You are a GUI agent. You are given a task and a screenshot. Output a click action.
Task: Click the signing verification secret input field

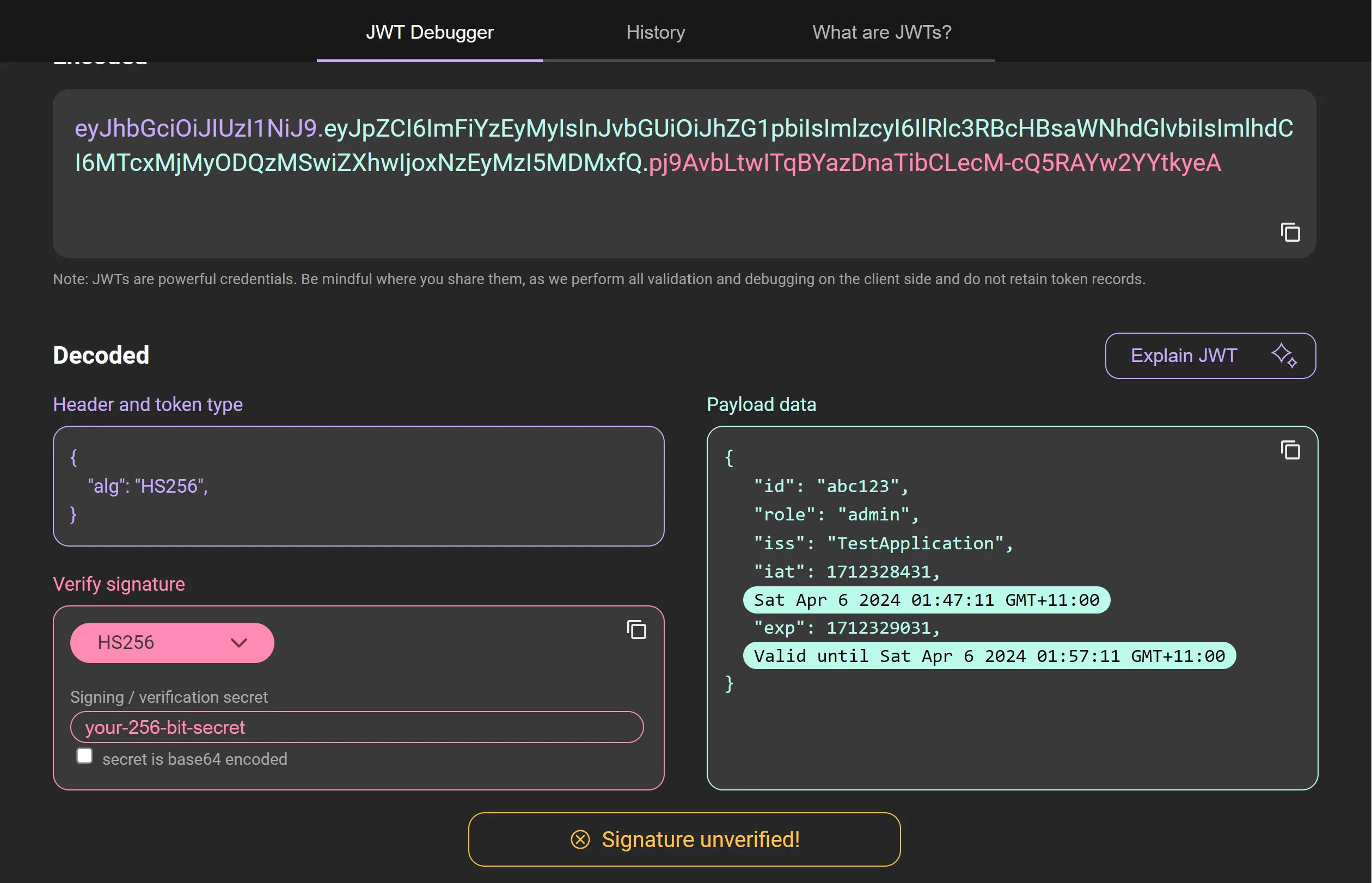[x=358, y=727]
